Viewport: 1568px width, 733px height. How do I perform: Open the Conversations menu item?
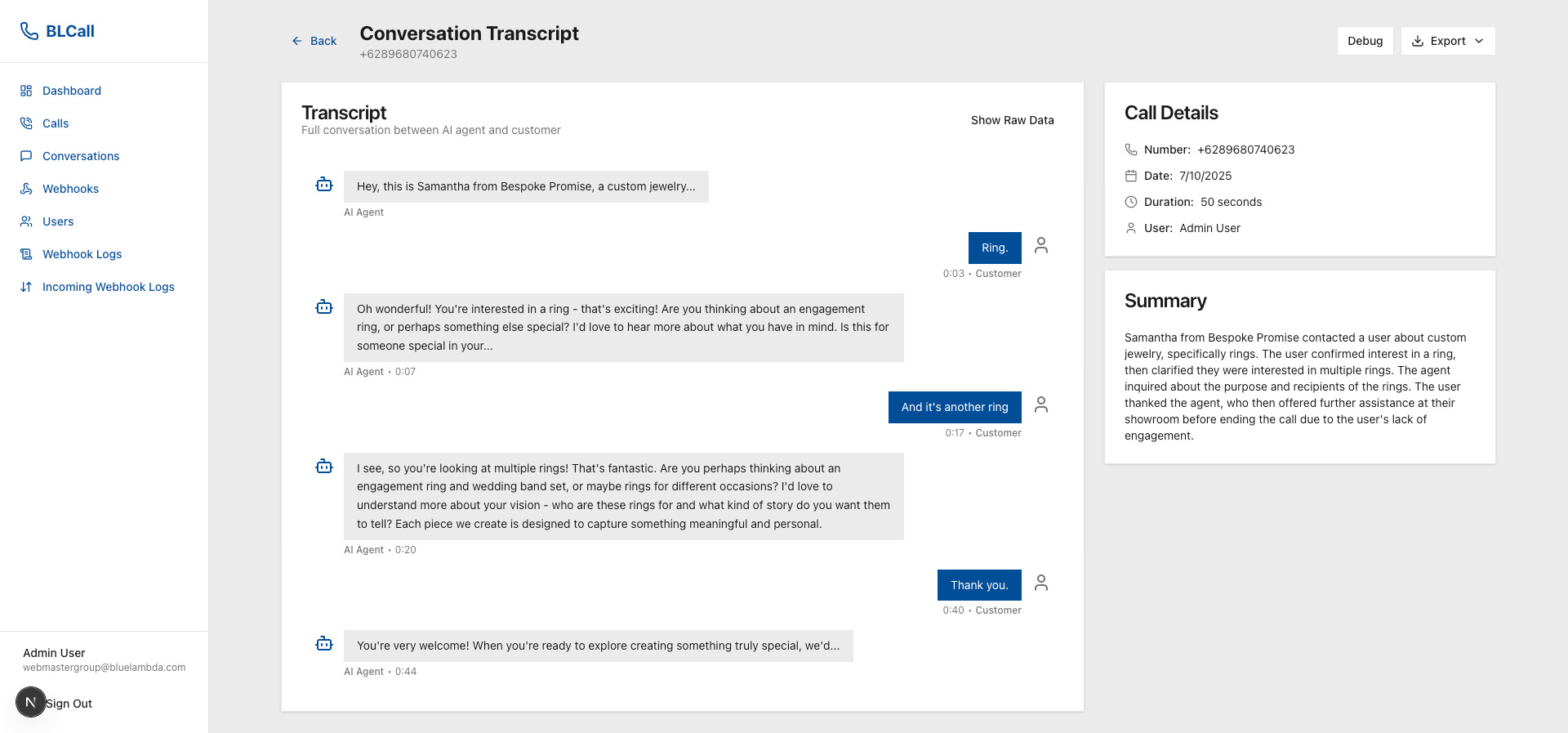click(x=80, y=156)
